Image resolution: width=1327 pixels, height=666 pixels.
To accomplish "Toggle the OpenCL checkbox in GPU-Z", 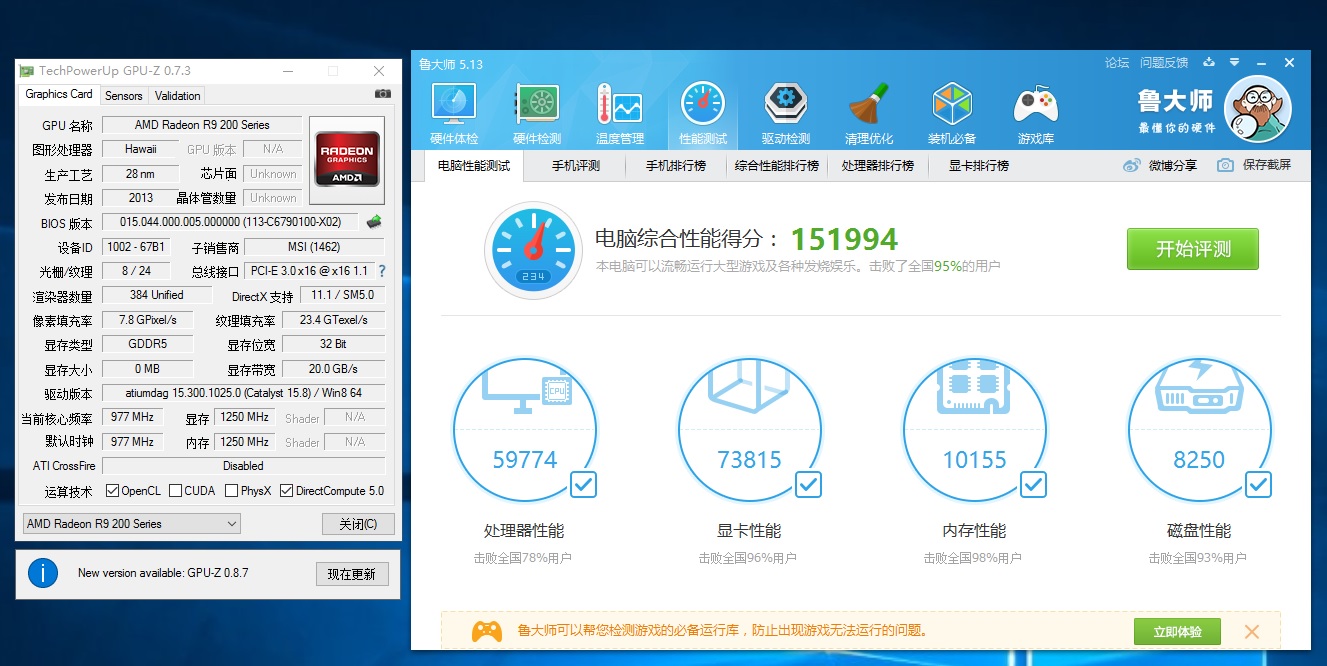I will 112,491.
